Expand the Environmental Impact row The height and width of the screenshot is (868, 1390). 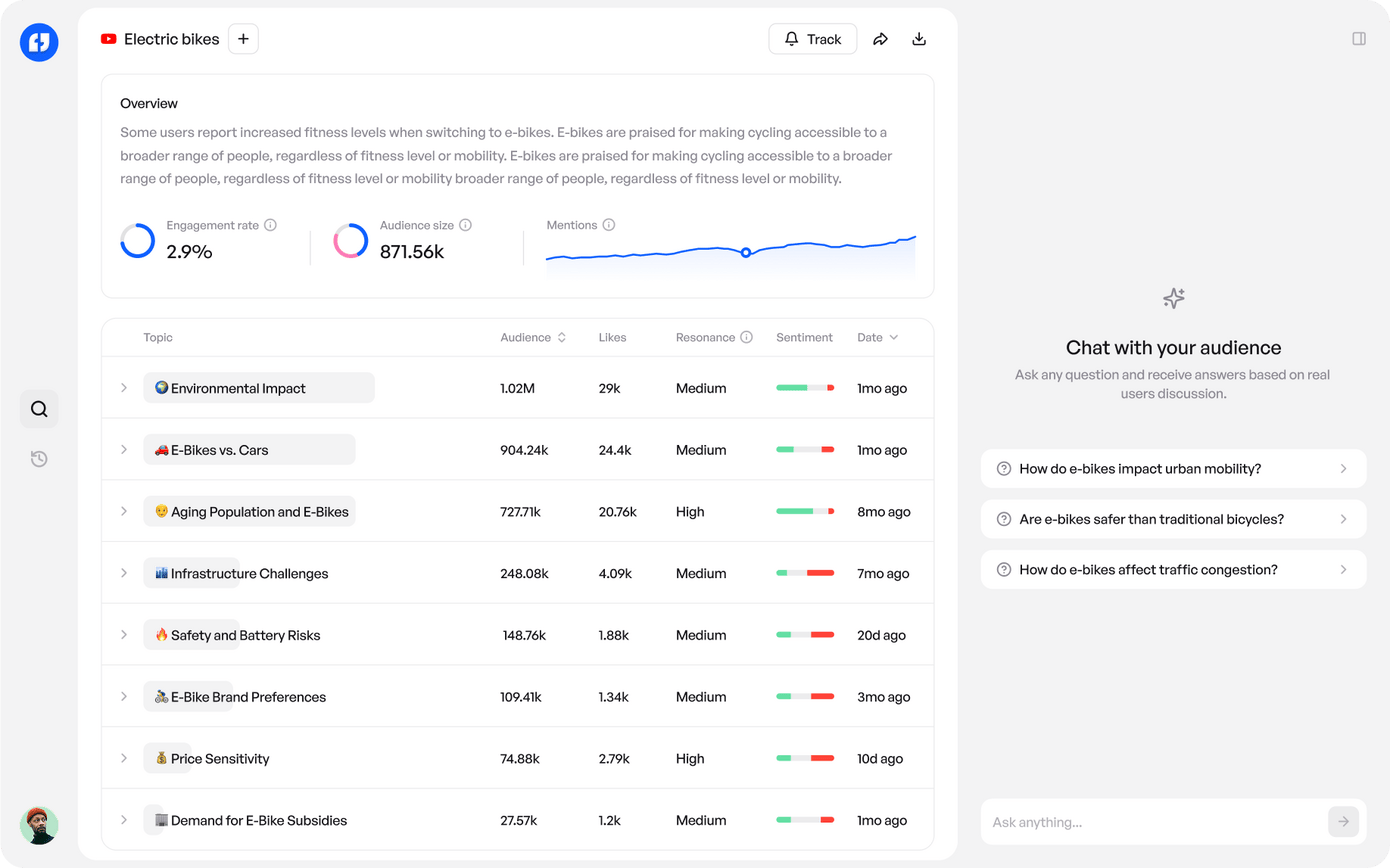click(124, 388)
